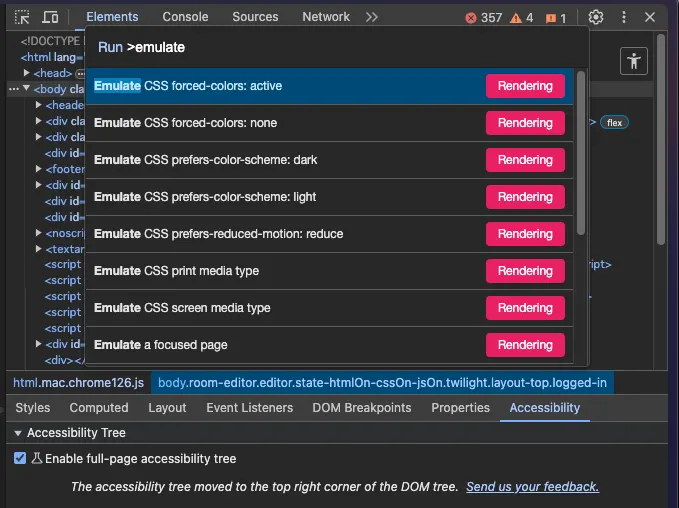Click the flex badge in DOM tree
This screenshot has width=679, height=508.
(x=614, y=123)
